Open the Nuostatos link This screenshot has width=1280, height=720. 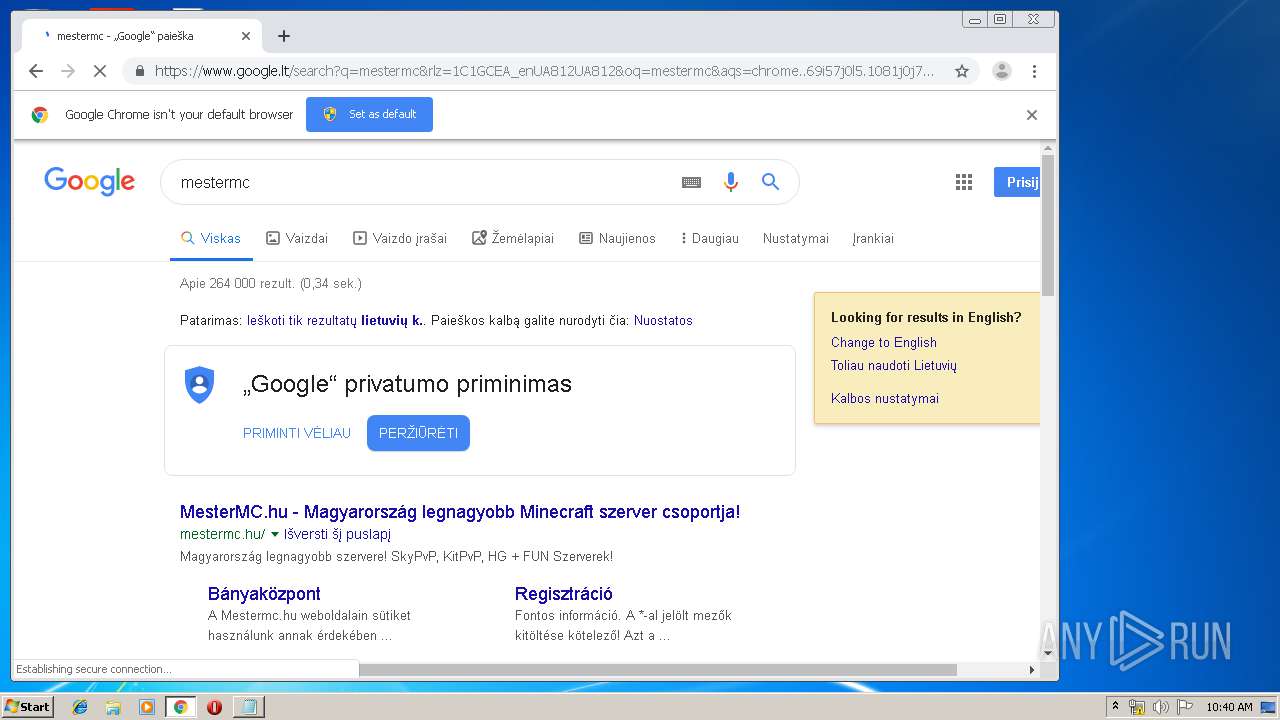(663, 321)
